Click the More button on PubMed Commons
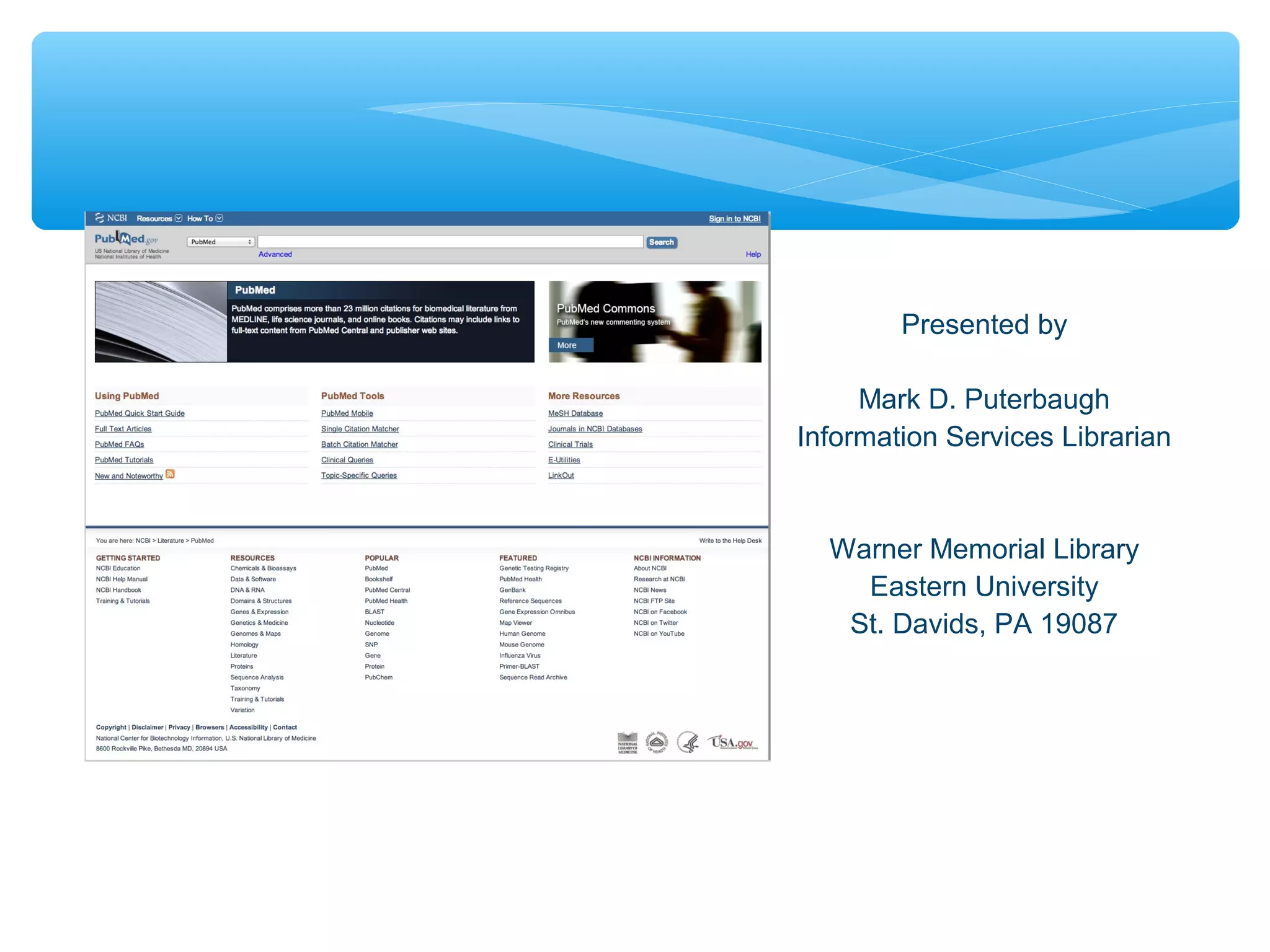The height and width of the screenshot is (952, 1270). pyautogui.click(x=571, y=345)
